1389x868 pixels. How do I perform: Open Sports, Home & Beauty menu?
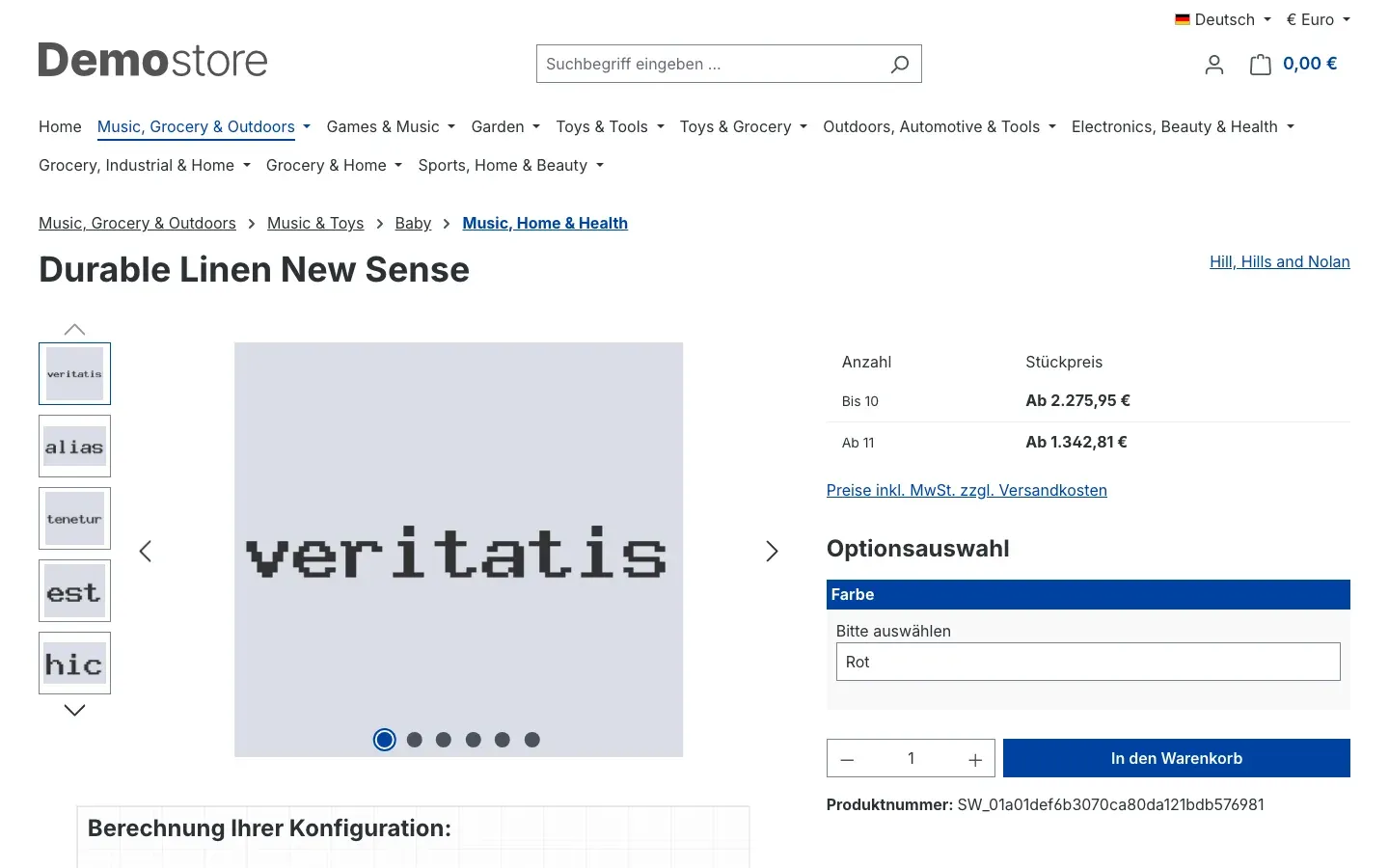pos(510,165)
